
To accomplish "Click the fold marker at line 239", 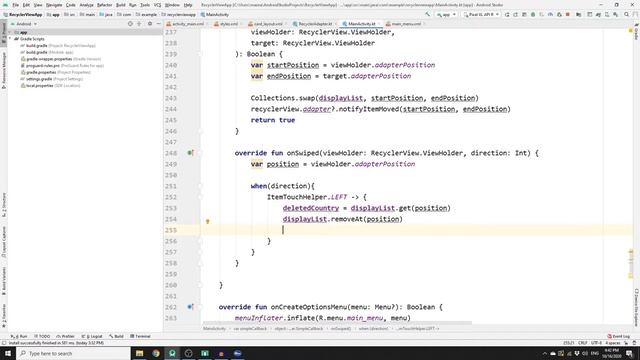I will pyautogui.click(x=200, y=54).
